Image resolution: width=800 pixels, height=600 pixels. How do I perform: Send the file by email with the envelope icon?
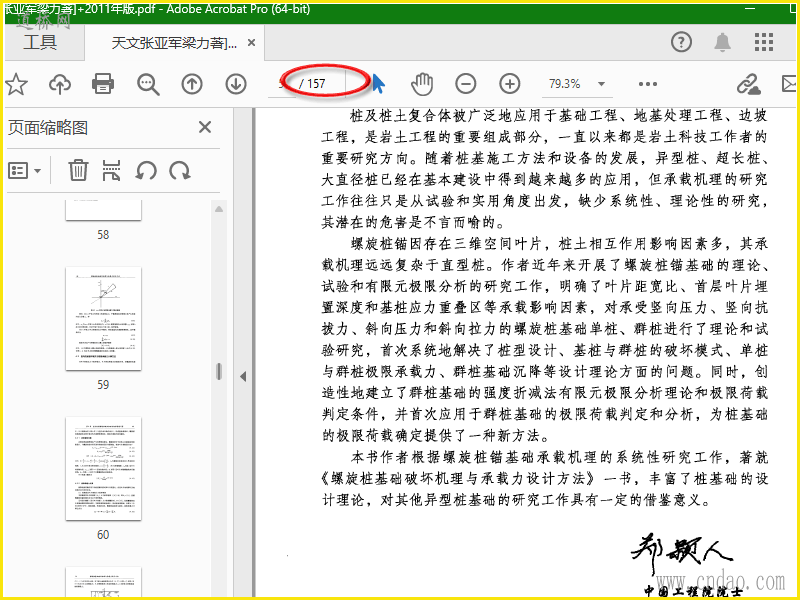(x=789, y=84)
